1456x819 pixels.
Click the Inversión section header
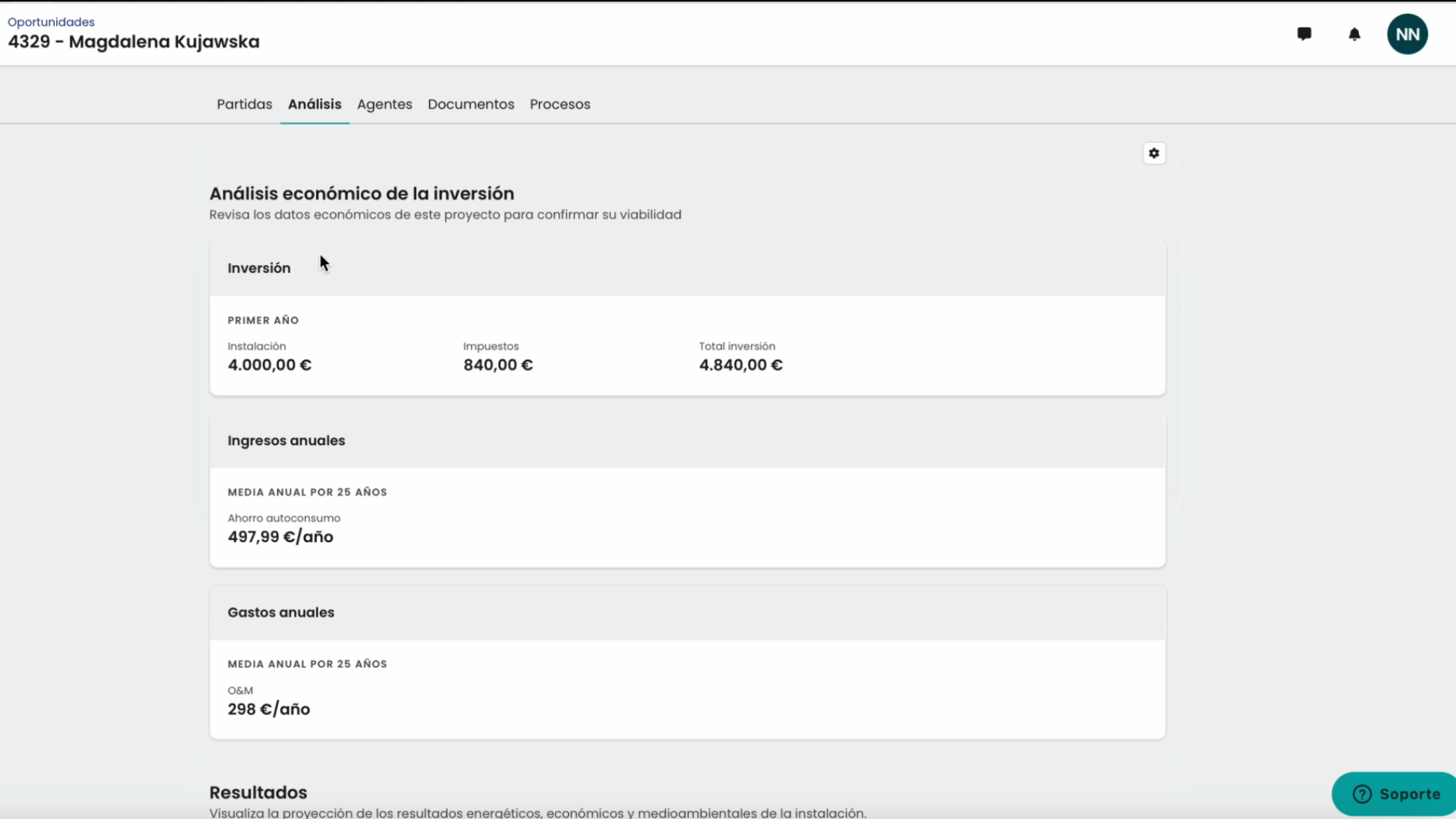[687, 268]
